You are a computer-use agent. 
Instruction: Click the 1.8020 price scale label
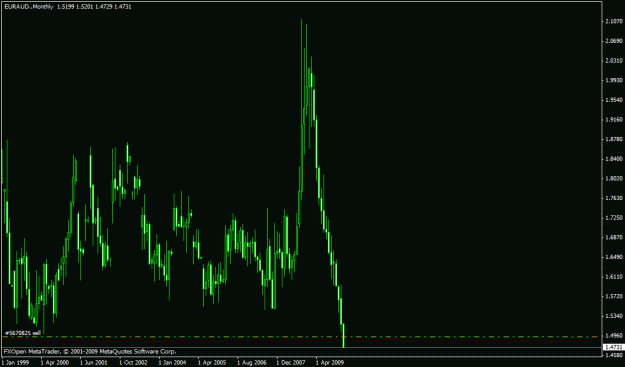tap(614, 179)
